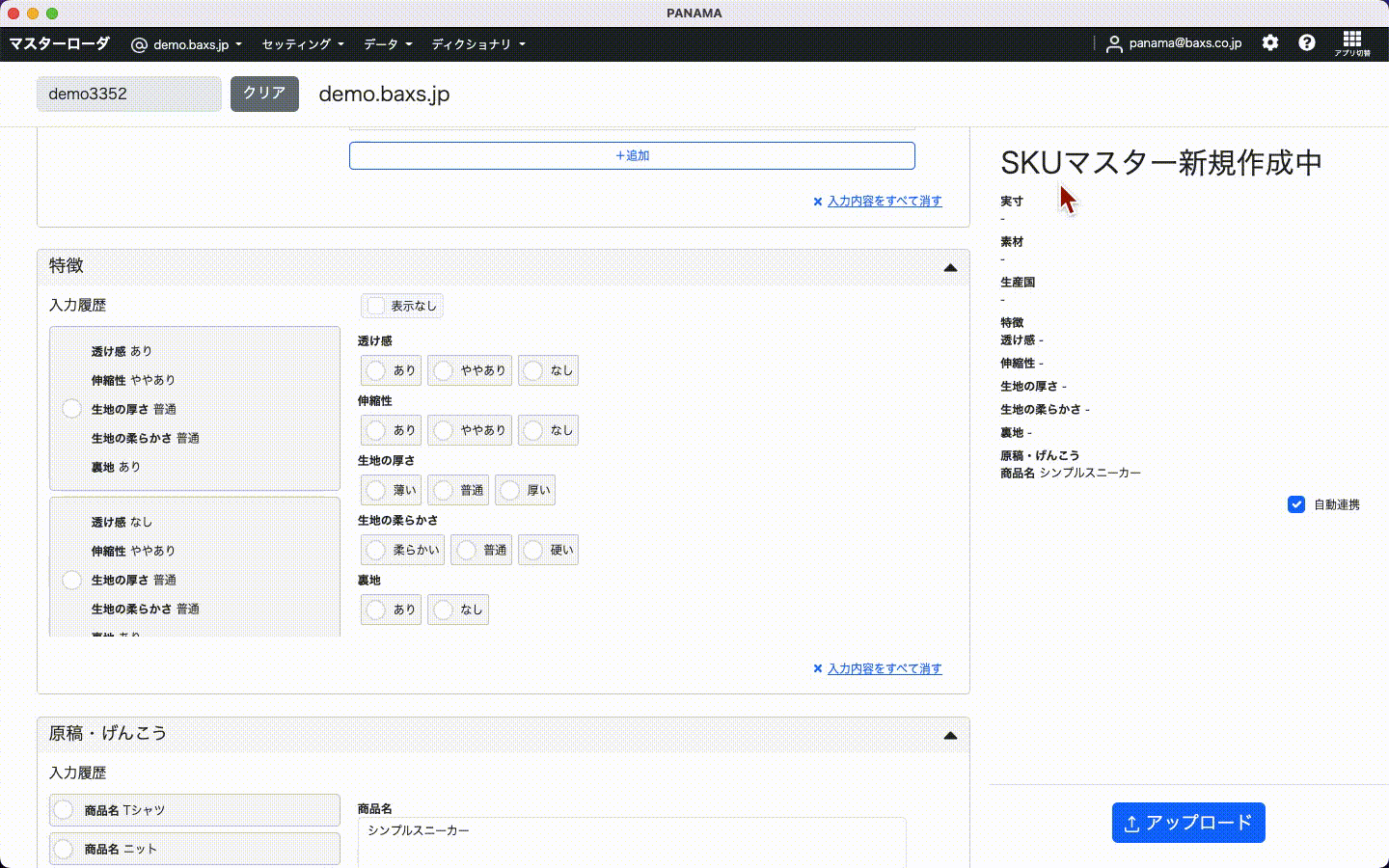Click the +追加 button

[x=632, y=155]
